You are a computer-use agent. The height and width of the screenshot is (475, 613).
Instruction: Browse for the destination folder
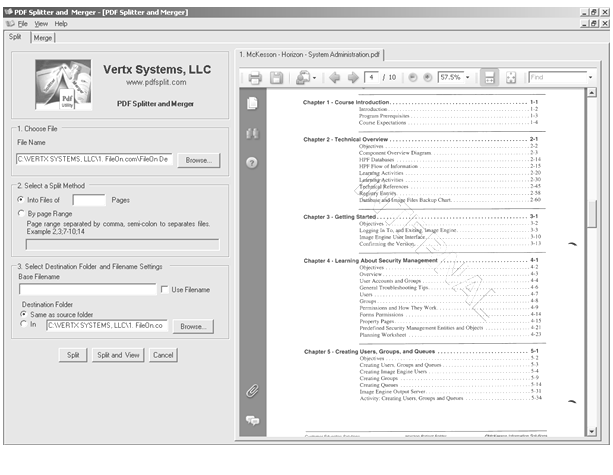(x=194, y=326)
